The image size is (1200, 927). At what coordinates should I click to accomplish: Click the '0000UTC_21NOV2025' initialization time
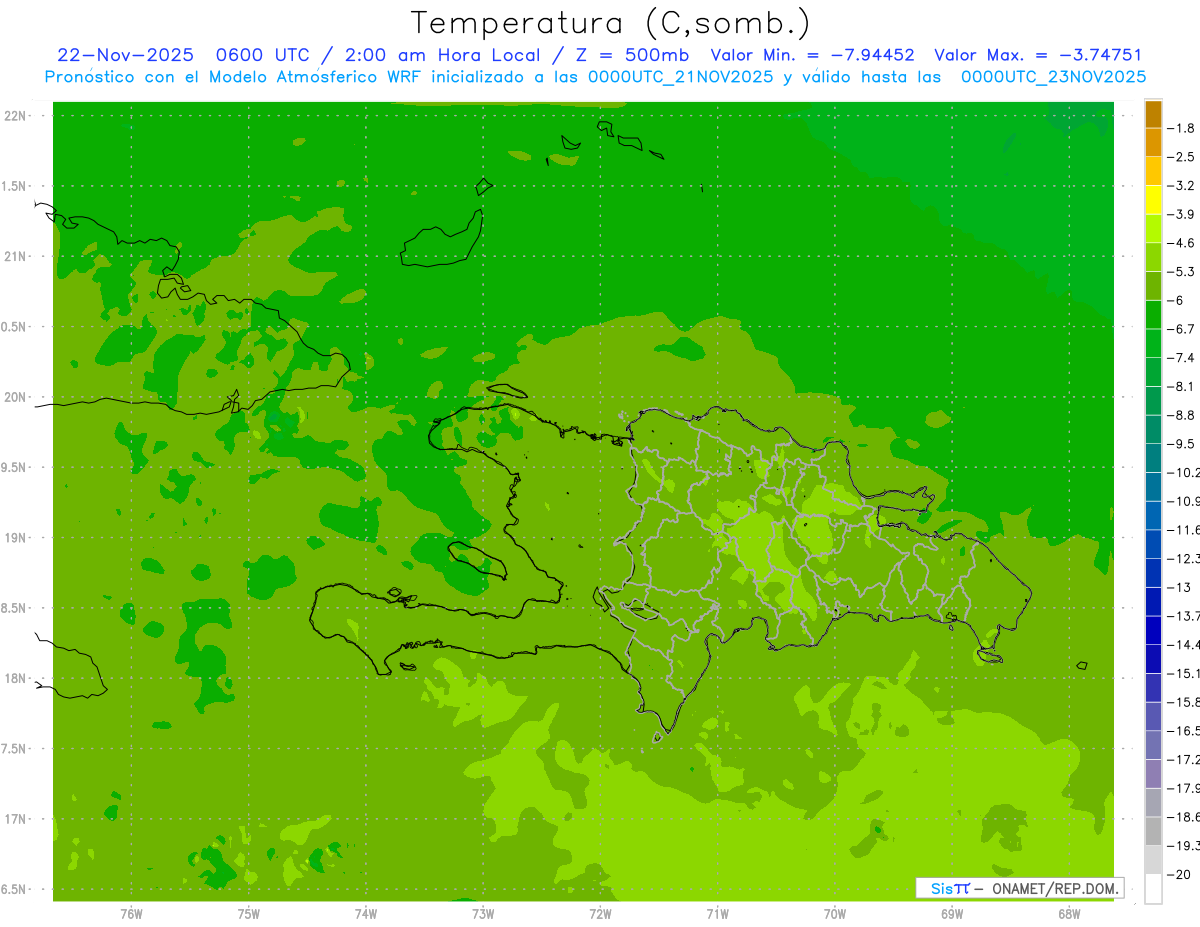680,76
